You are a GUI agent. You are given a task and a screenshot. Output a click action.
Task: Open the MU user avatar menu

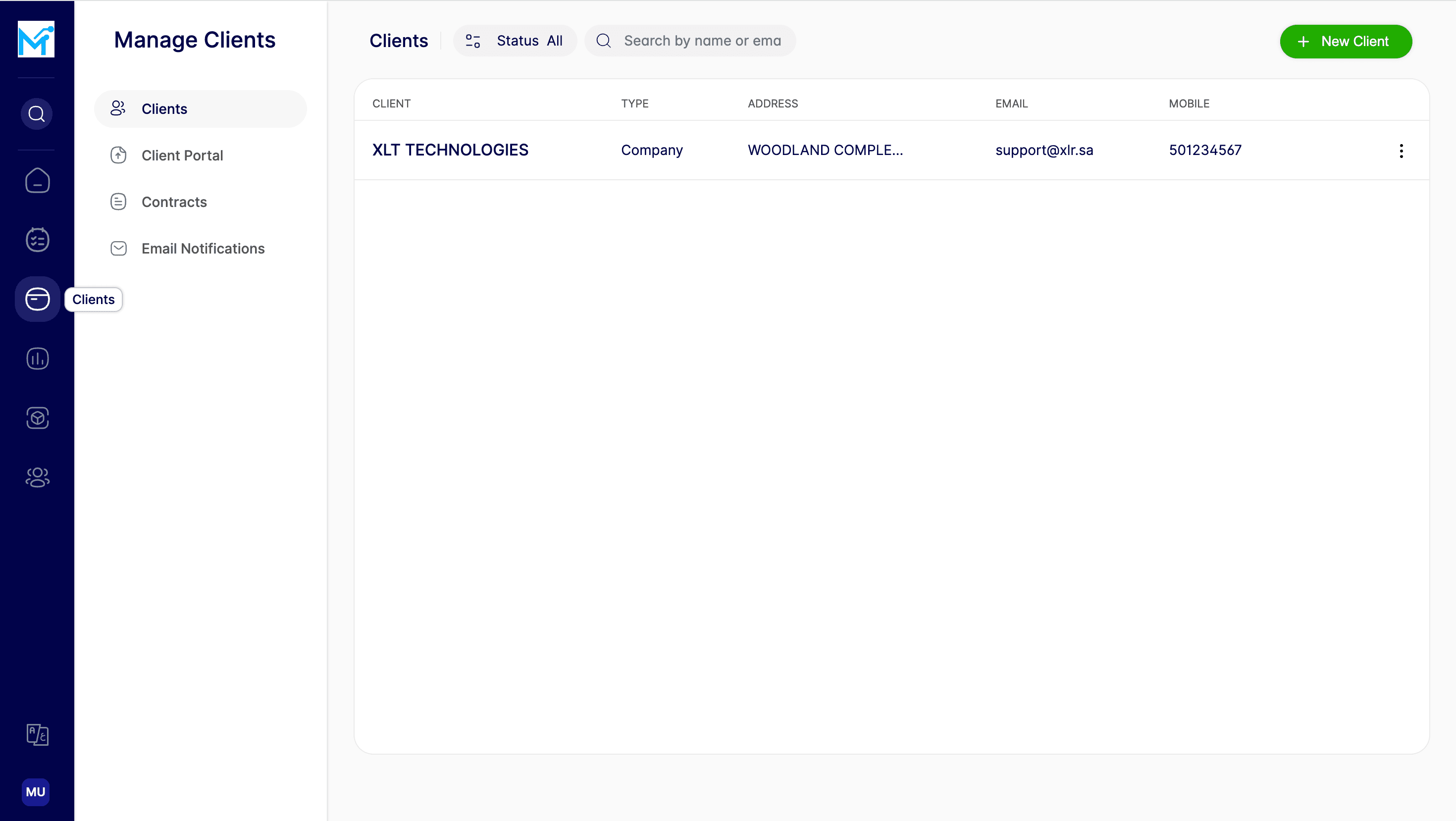point(36,792)
